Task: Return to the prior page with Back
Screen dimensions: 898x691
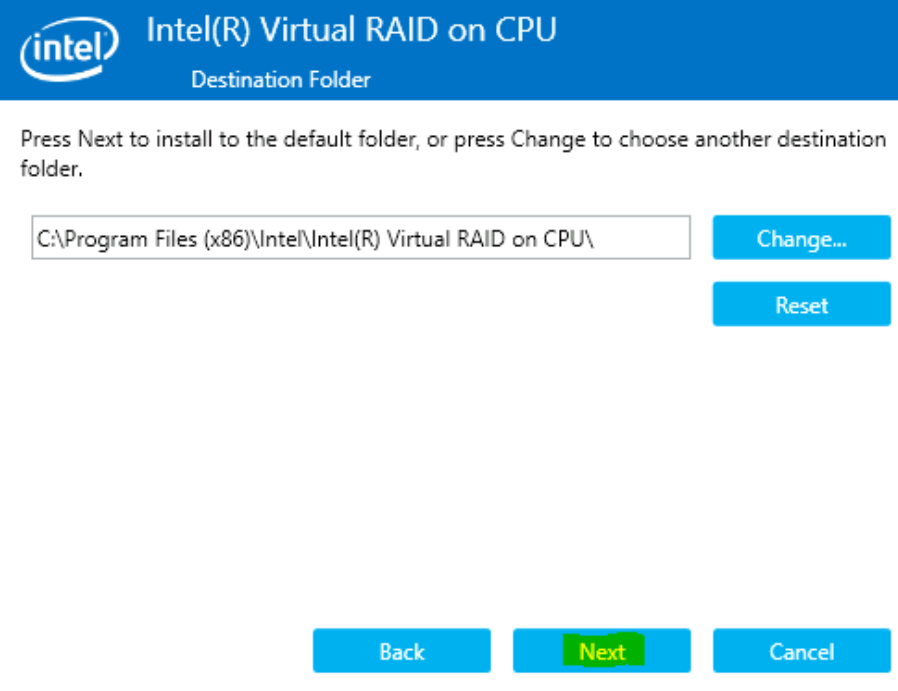Action: (x=401, y=651)
